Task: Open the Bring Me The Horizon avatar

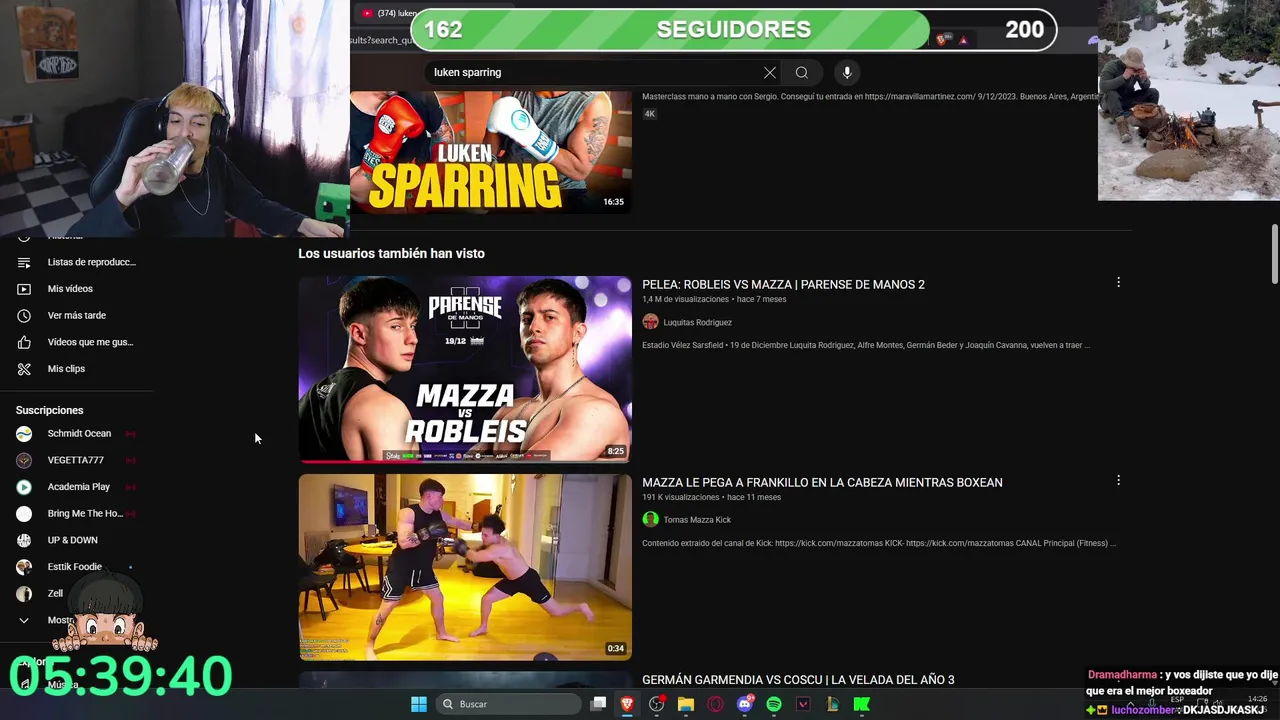Action: click(24, 514)
